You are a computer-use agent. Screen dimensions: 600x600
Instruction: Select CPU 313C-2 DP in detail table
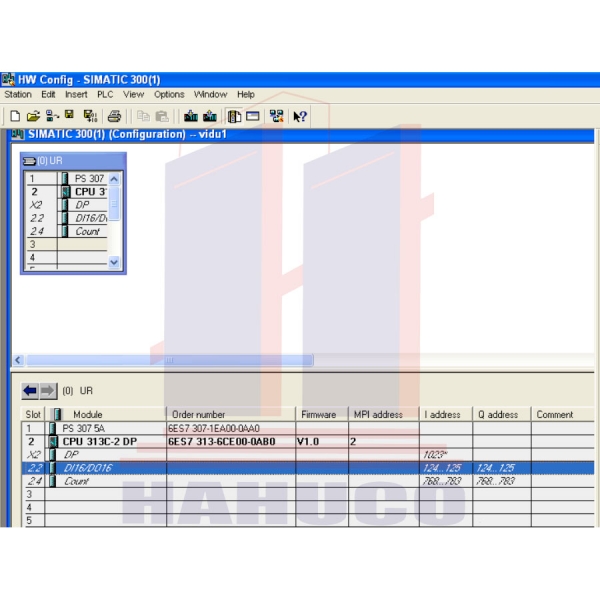pyautogui.click(x=100, y=441)
